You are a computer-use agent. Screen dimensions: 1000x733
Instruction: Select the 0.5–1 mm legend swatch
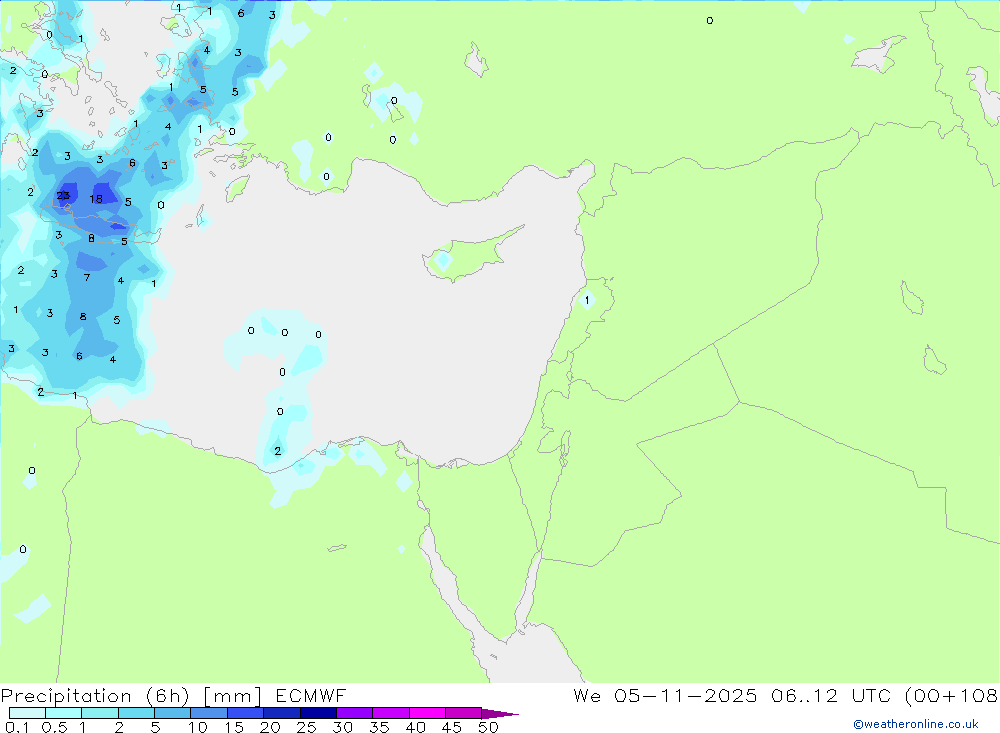coord(64,713)
